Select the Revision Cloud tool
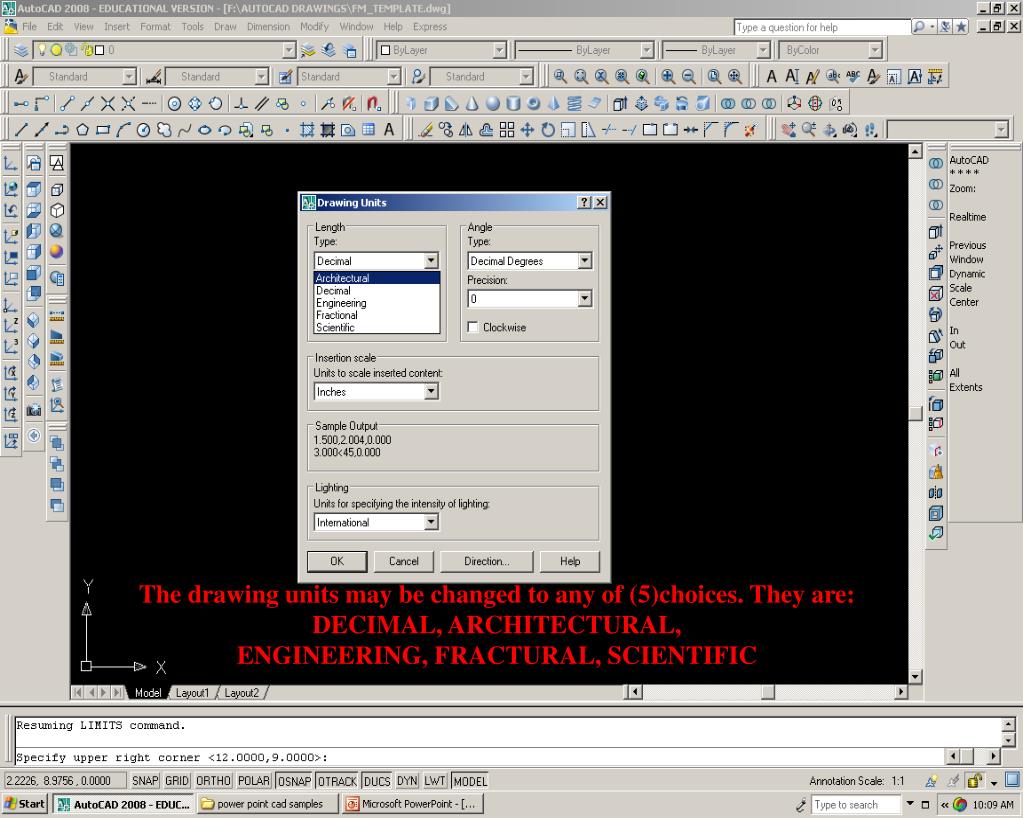The width and height of the screenshot is (1023, 818). [164, 130]
